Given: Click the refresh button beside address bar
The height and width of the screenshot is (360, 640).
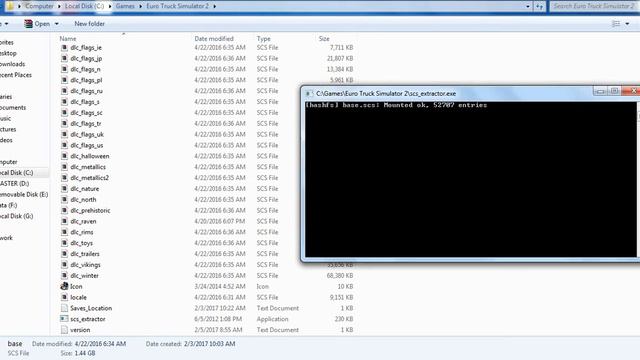Looking at the screenshot, I should click(540, 6).
